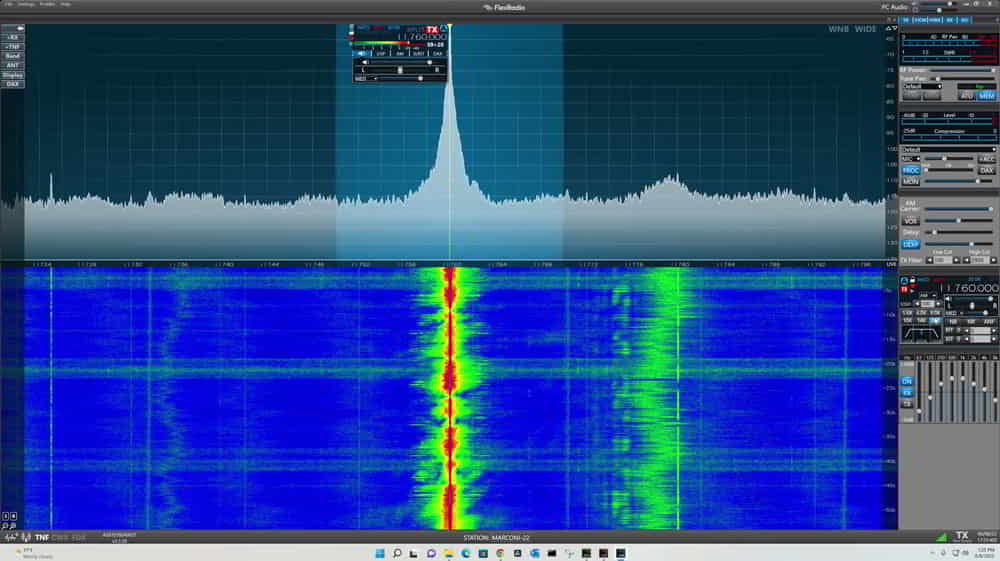Open the RX tab in top-right panel selector
The height and width of the screenshot is (561, 1000).
[950, 20]
